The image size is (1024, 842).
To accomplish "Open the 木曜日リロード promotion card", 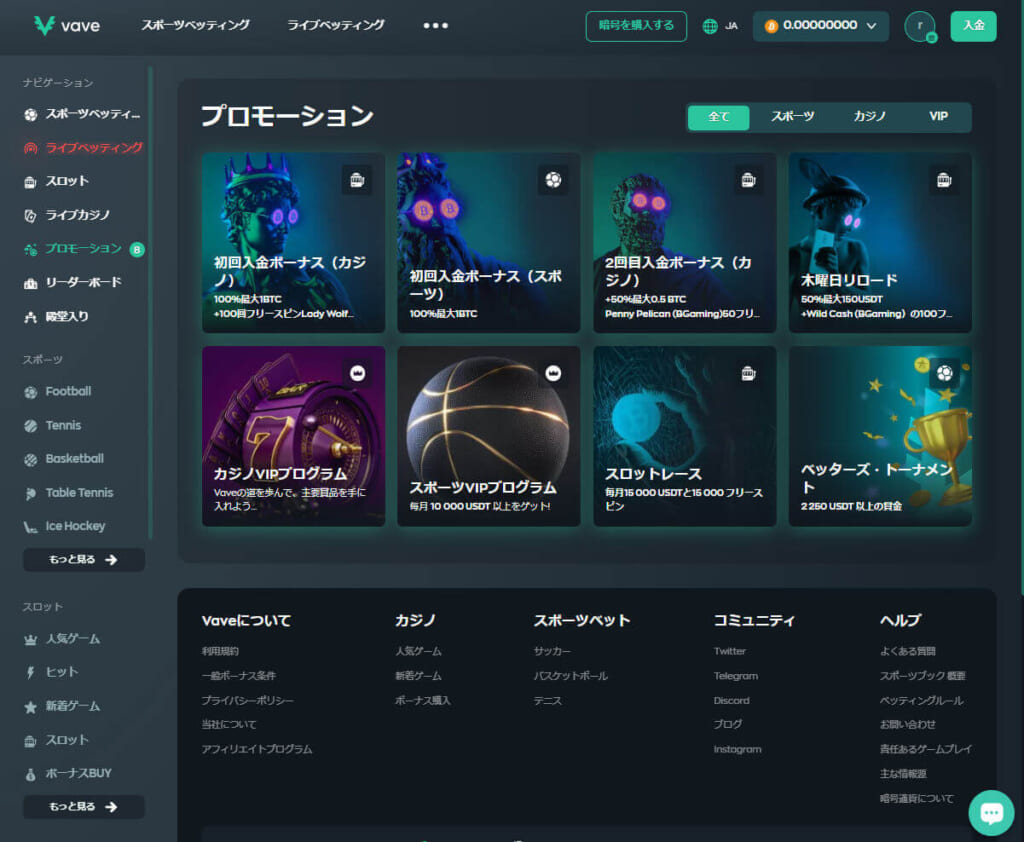I will pyautogui.click(x=880, y=242).
